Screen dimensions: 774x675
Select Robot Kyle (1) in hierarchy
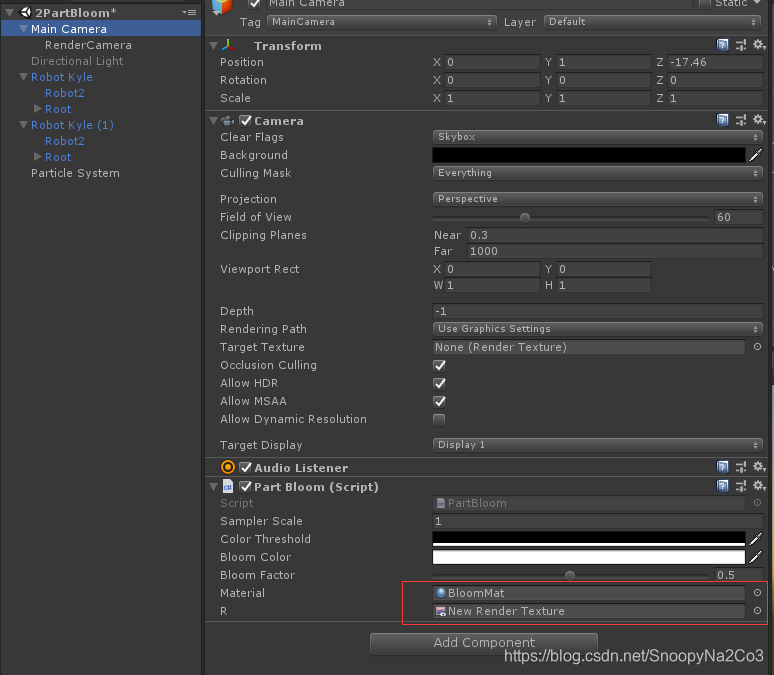coord(72,125)
